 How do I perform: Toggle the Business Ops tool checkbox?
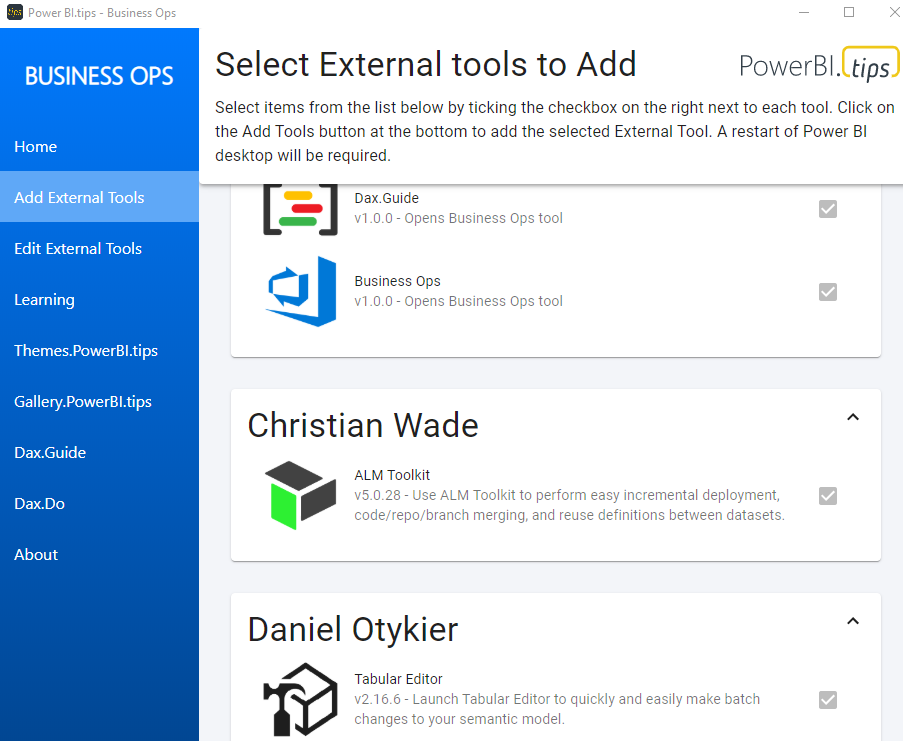tap(828, 292)
